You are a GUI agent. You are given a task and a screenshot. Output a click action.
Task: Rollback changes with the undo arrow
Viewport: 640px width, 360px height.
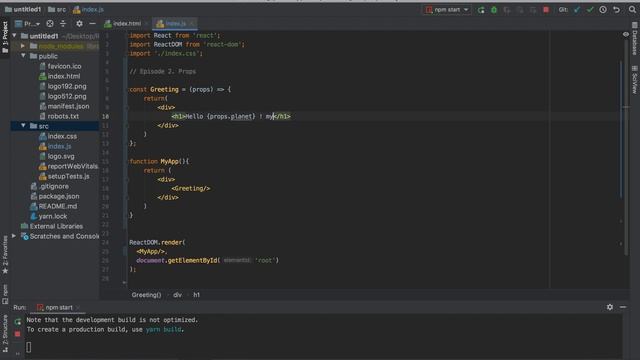click(x=616, y=10)
